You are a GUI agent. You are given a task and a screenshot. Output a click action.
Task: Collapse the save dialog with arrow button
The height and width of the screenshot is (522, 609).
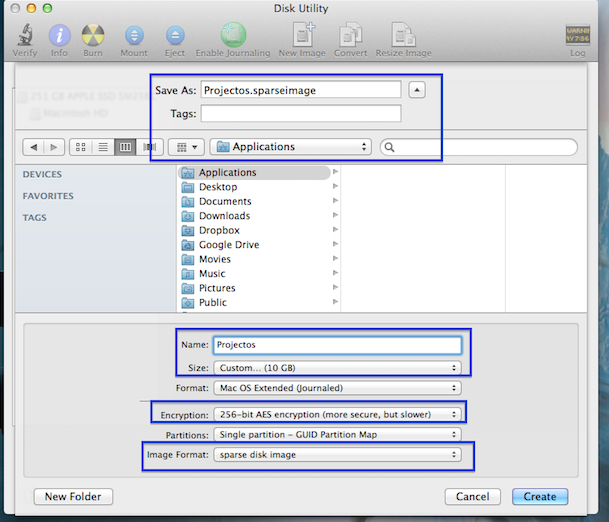coord(418,90)
